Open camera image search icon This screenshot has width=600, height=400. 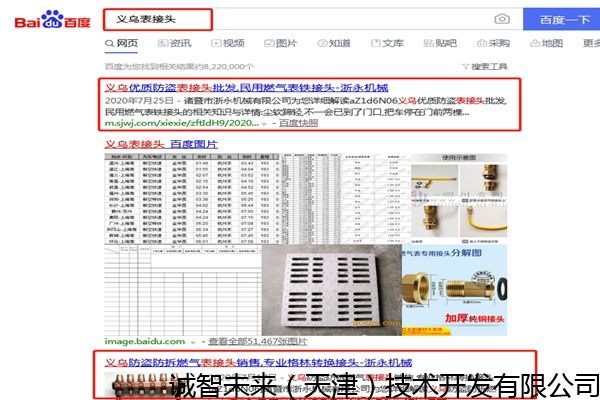pos(502,19)
